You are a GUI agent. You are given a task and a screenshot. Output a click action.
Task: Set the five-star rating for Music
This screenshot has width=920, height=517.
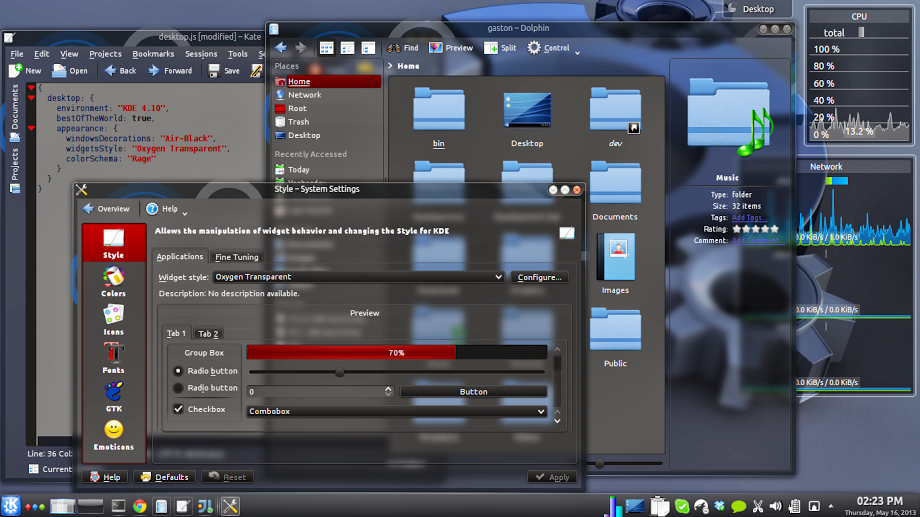coord(774,229)
